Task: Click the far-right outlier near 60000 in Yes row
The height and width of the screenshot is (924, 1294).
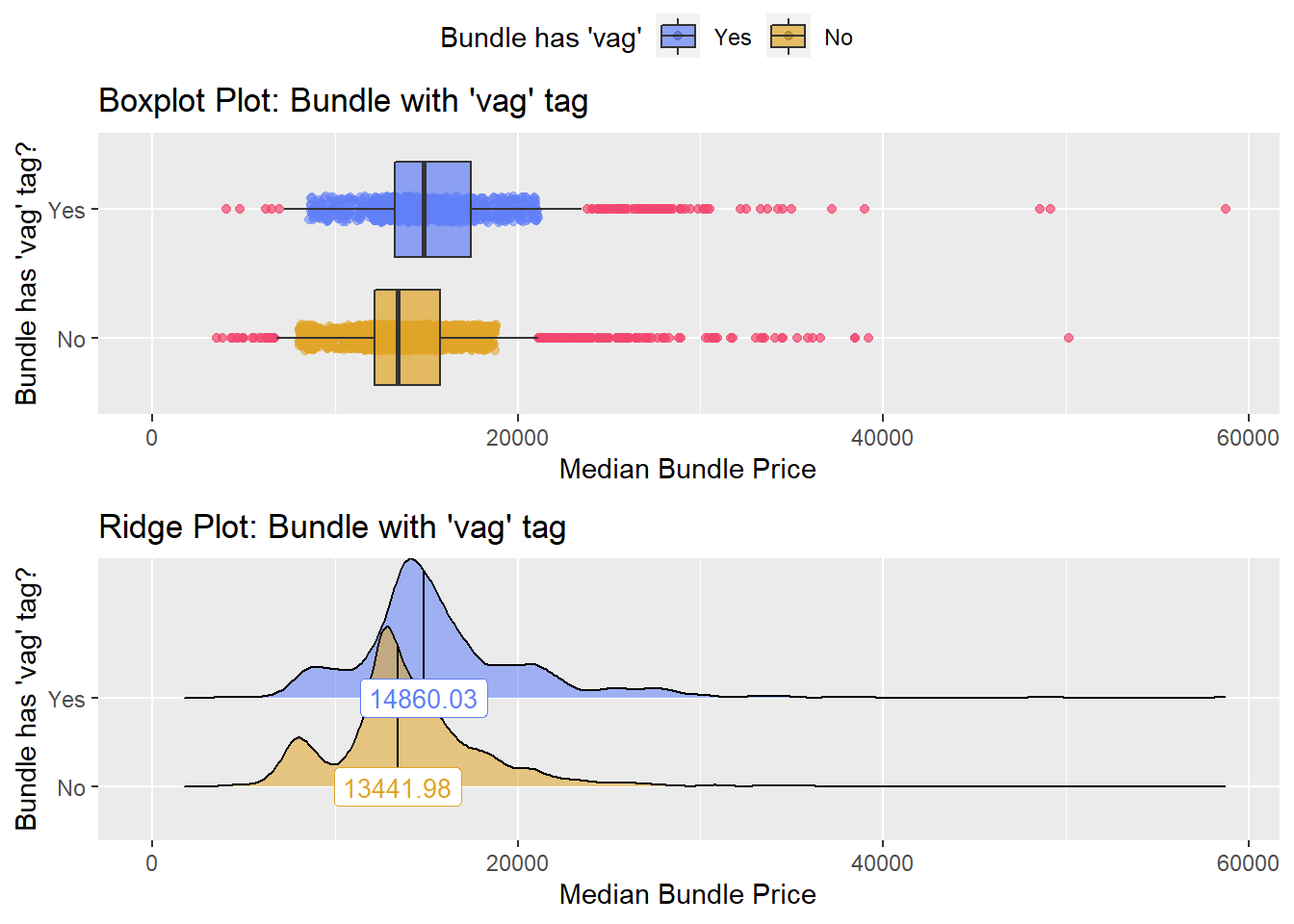Action: [1226, 209]
